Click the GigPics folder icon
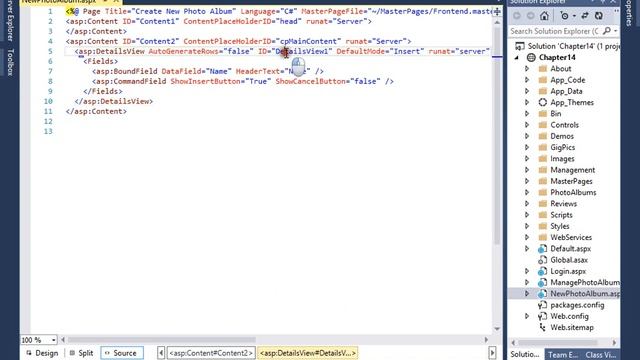The height and width of the screenshot is (360, 640). pos(542,147)
